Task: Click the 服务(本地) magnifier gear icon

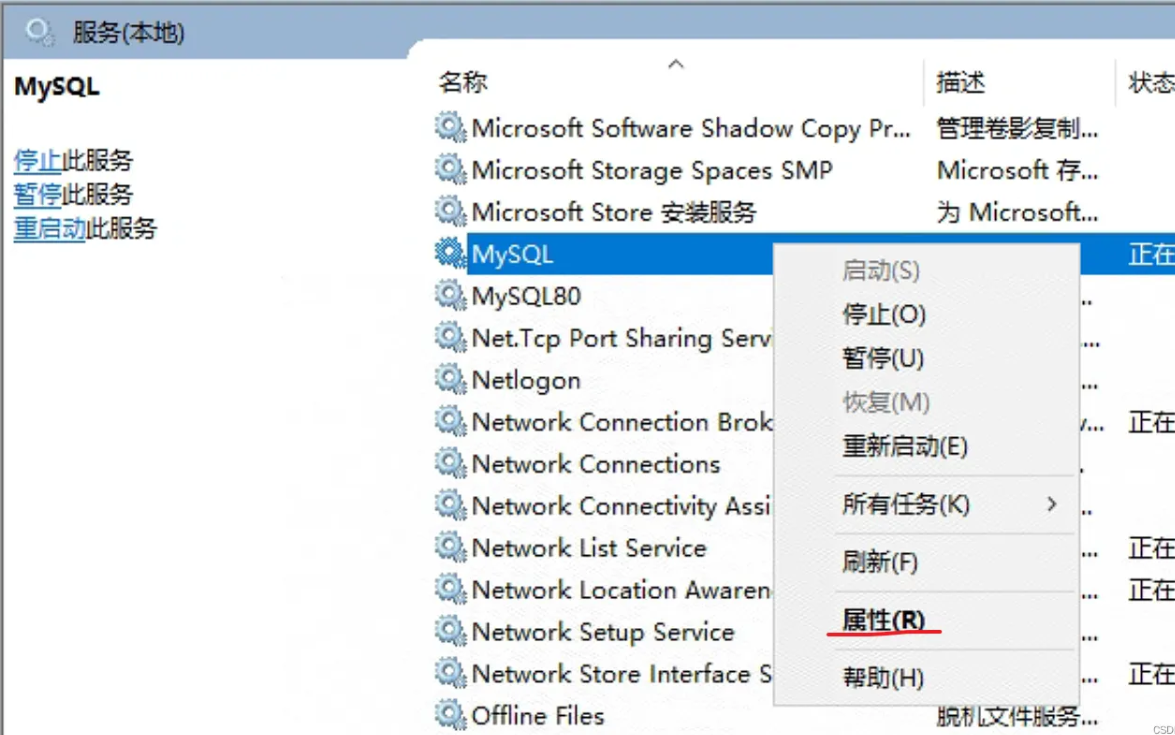Action: tap(39, 32)
